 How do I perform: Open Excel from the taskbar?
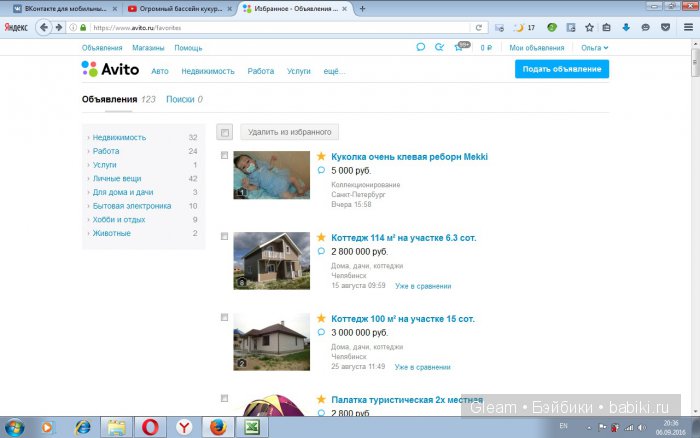253,427
